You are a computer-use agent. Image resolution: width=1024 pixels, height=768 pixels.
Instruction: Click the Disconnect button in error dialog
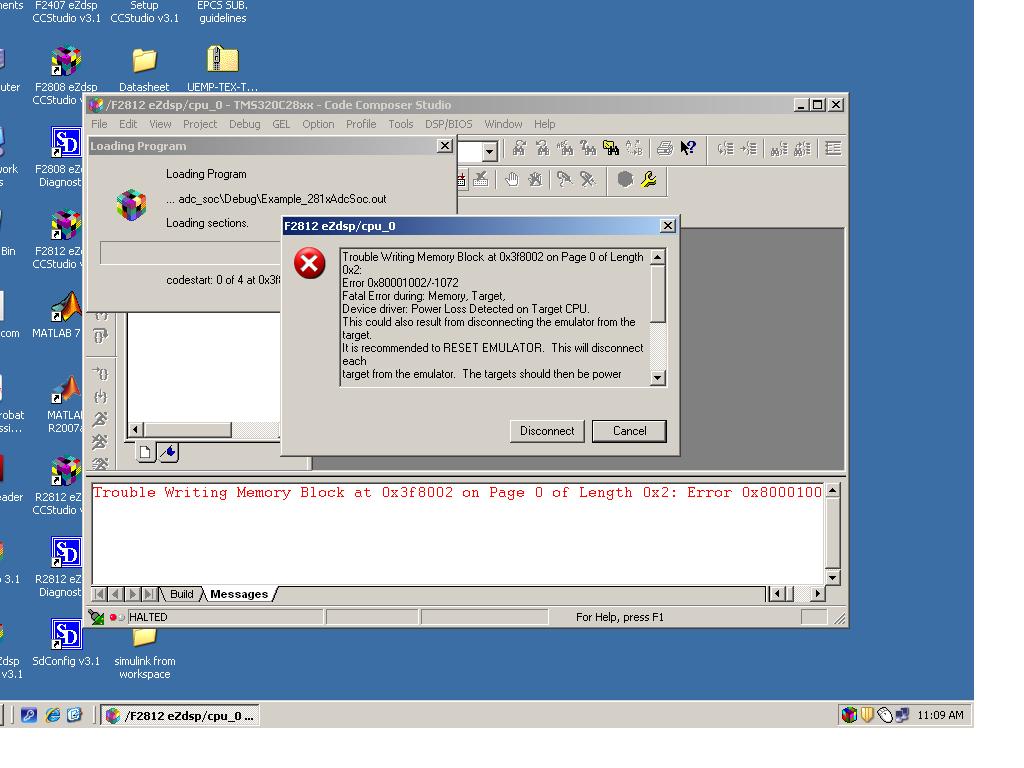pyautogui.click(x=547, y=431)
